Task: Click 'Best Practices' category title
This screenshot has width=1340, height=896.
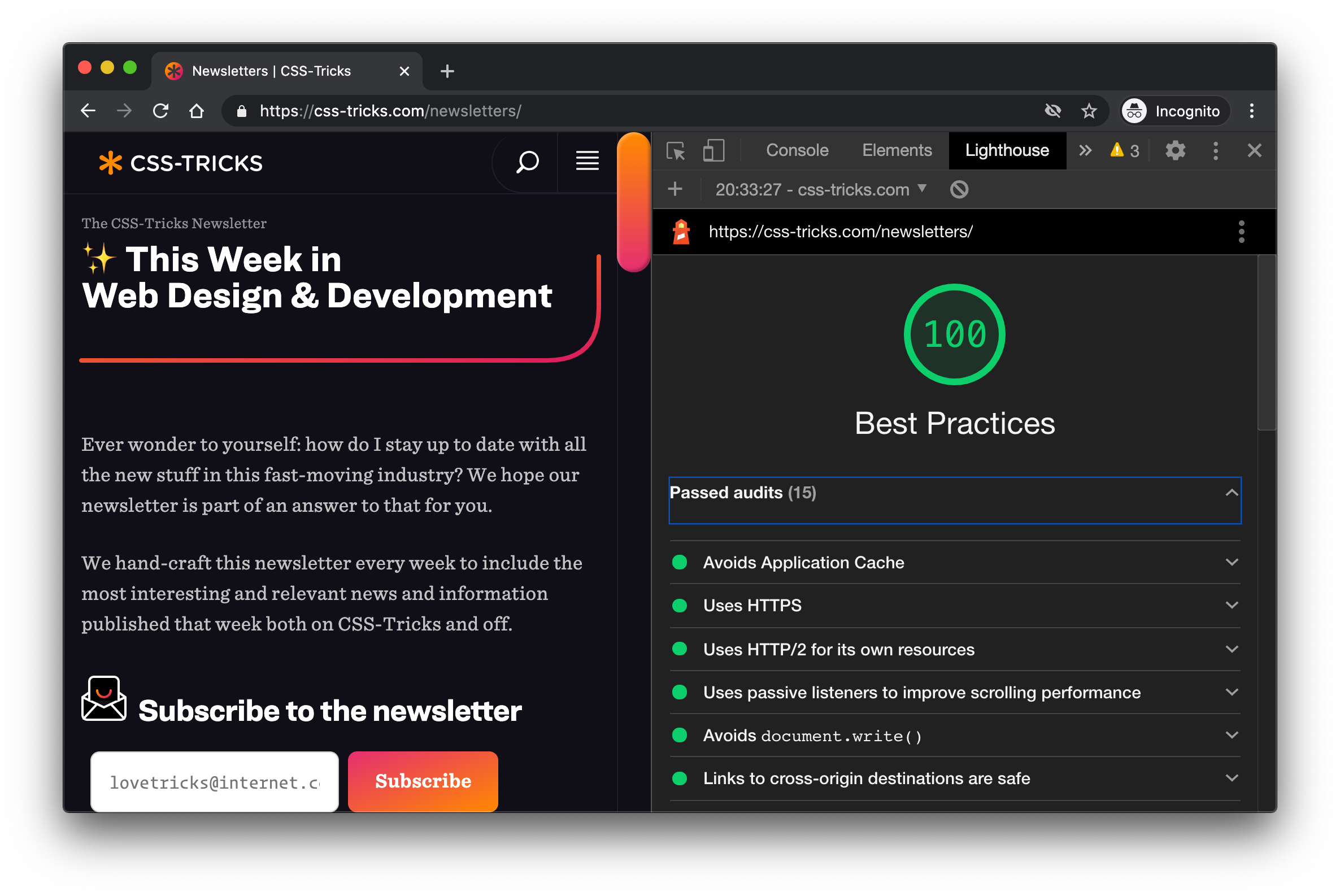Action: pos(954,423)
